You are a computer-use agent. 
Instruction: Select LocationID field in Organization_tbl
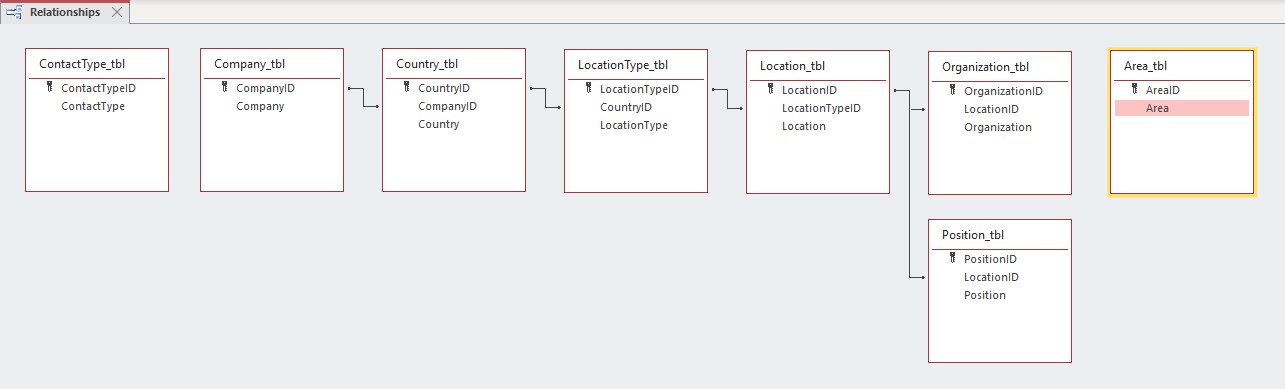[x=991, y=109]
